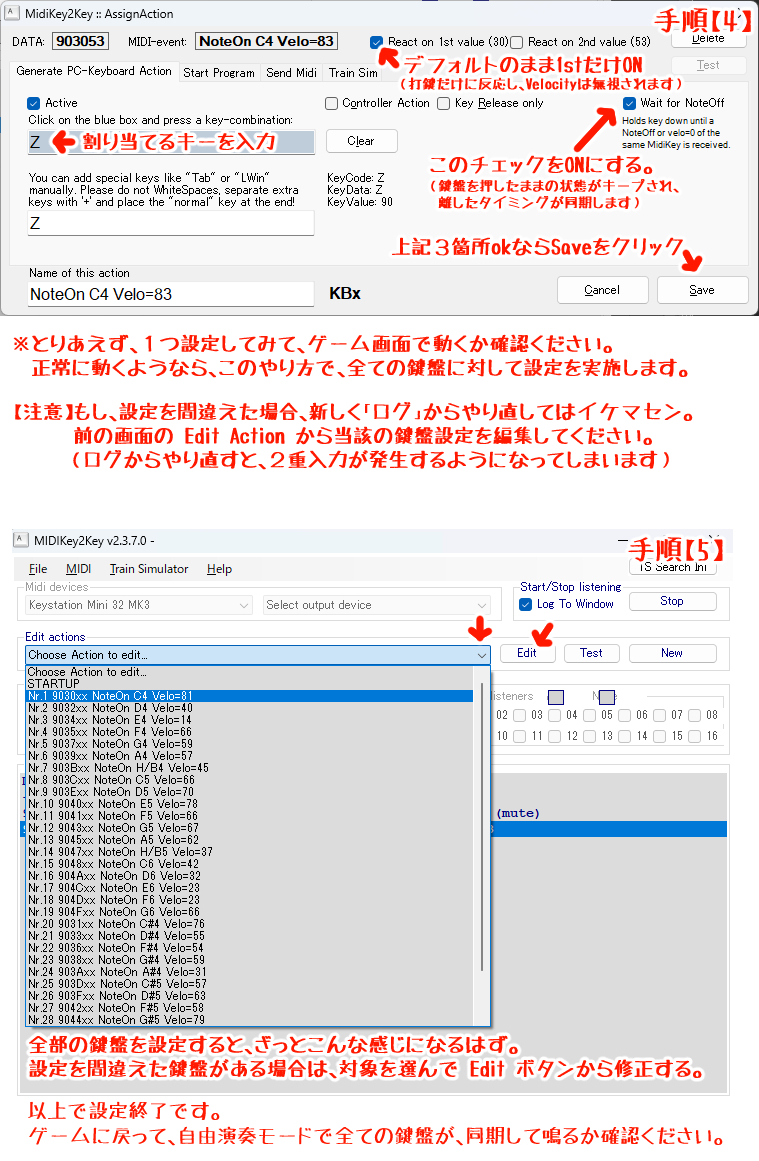Image resolution: width=759 pixels, height=1161 pixels.
Task: Select Nr.28 9044xx NoteOn G#5 Velo=79
Action: pos(250,1020)
